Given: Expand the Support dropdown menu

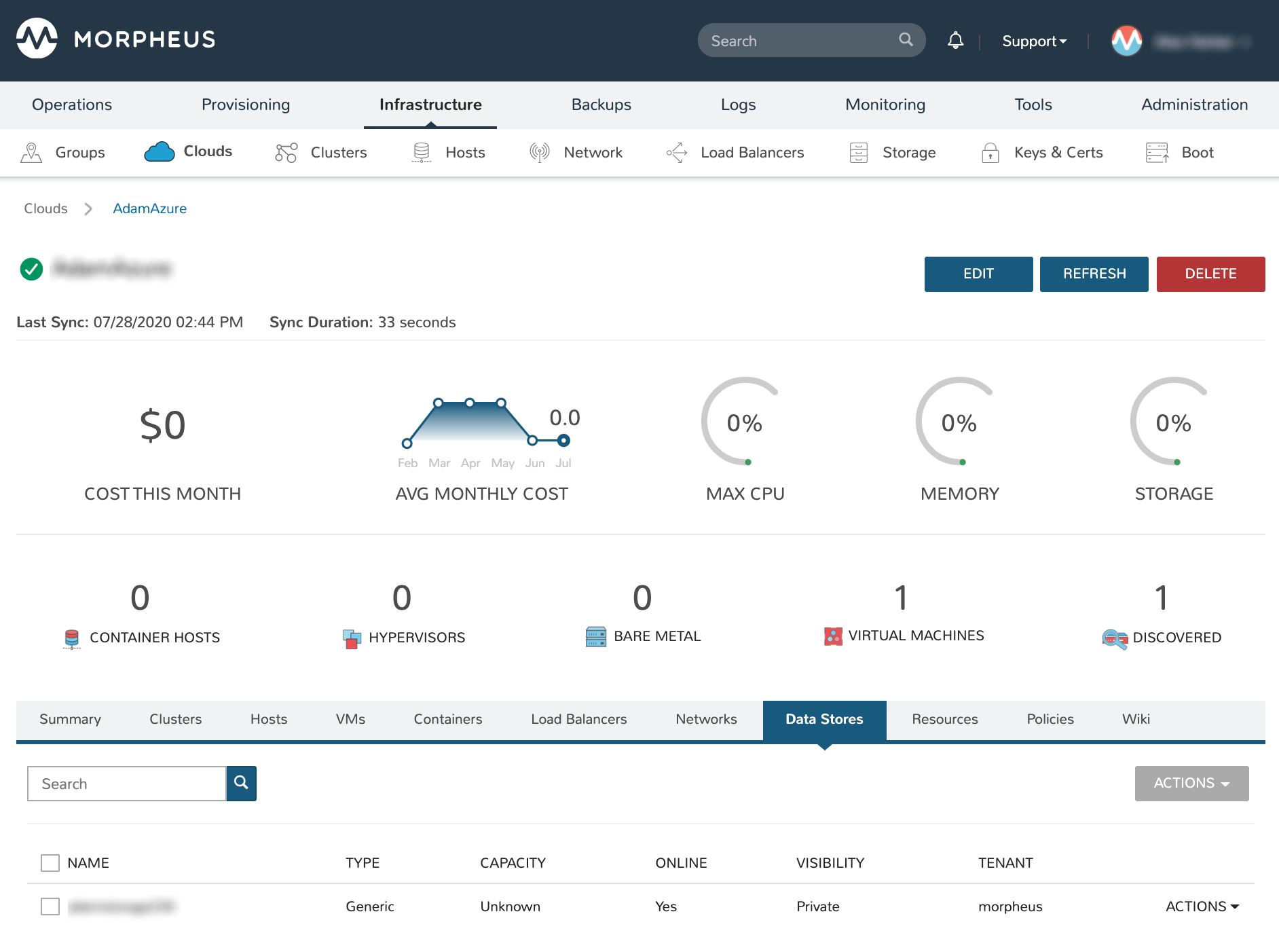Looking at the screenshot, I should pos(1034,41).
